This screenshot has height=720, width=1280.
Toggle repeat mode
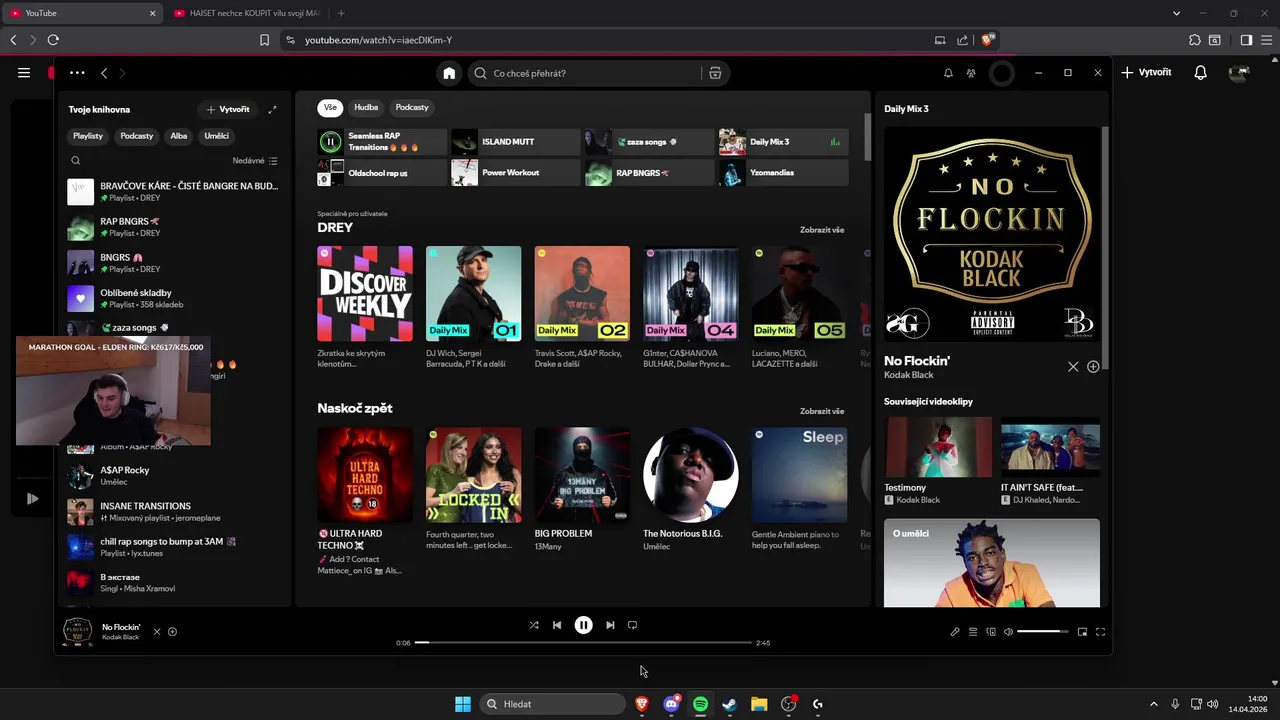(632, 625)
